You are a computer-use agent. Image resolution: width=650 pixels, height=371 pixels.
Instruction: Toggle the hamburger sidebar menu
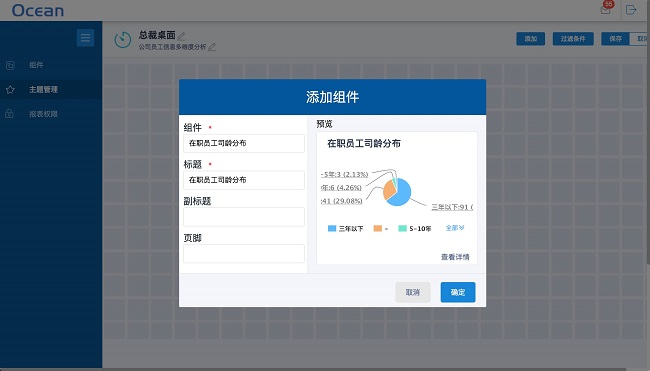click(x=85, y=38)
